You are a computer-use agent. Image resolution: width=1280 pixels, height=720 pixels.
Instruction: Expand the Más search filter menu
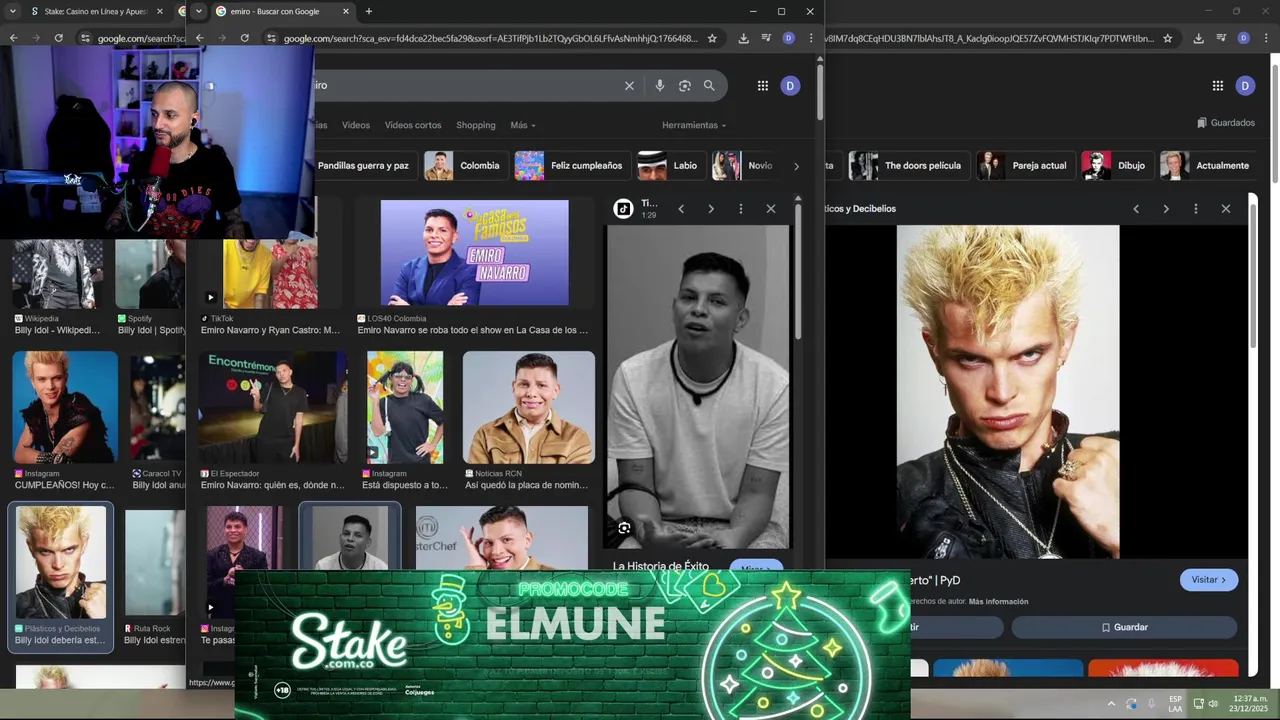coord(523,125)
